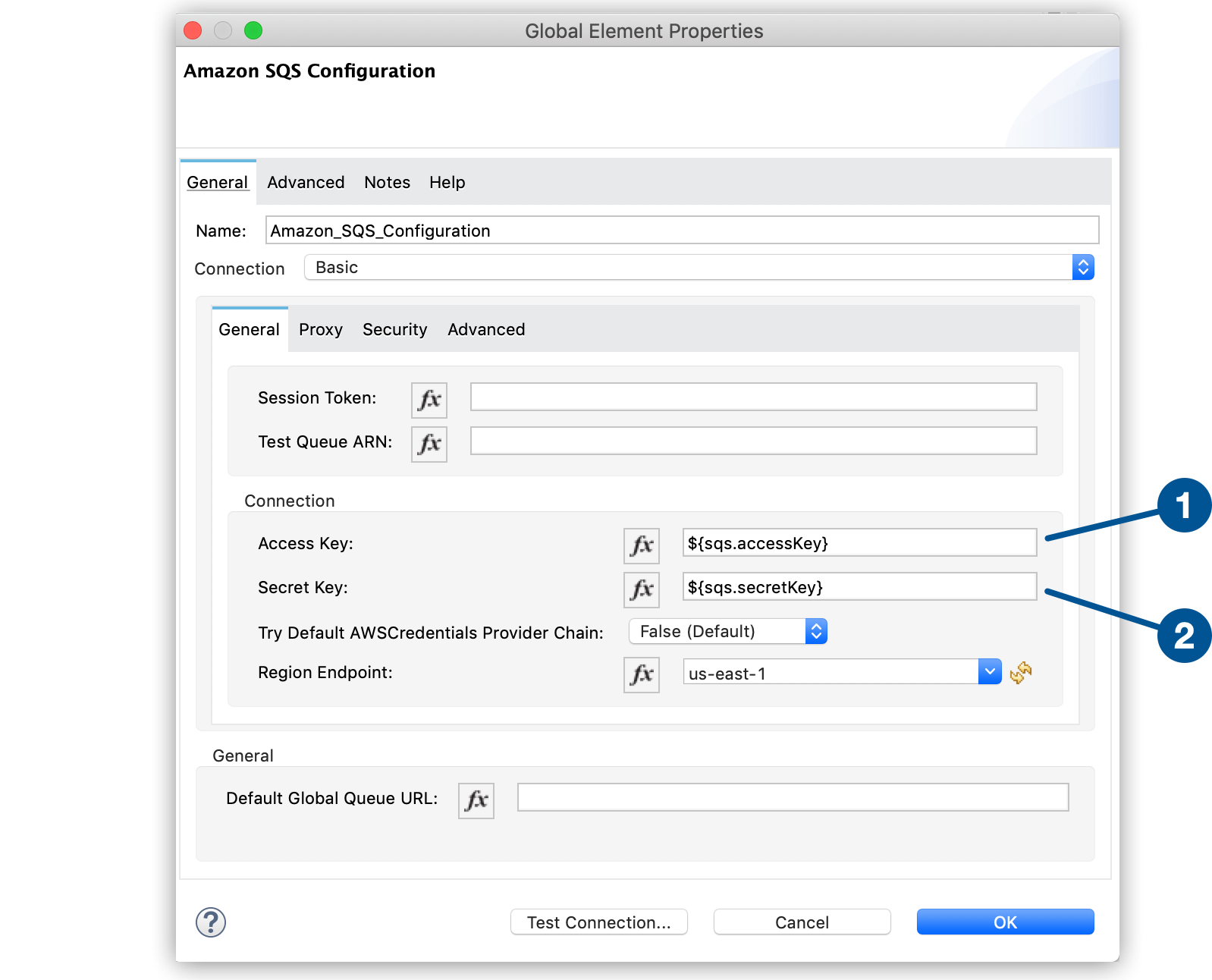Click fx icon beside Default Global Queue URL

tap(476, 800)
